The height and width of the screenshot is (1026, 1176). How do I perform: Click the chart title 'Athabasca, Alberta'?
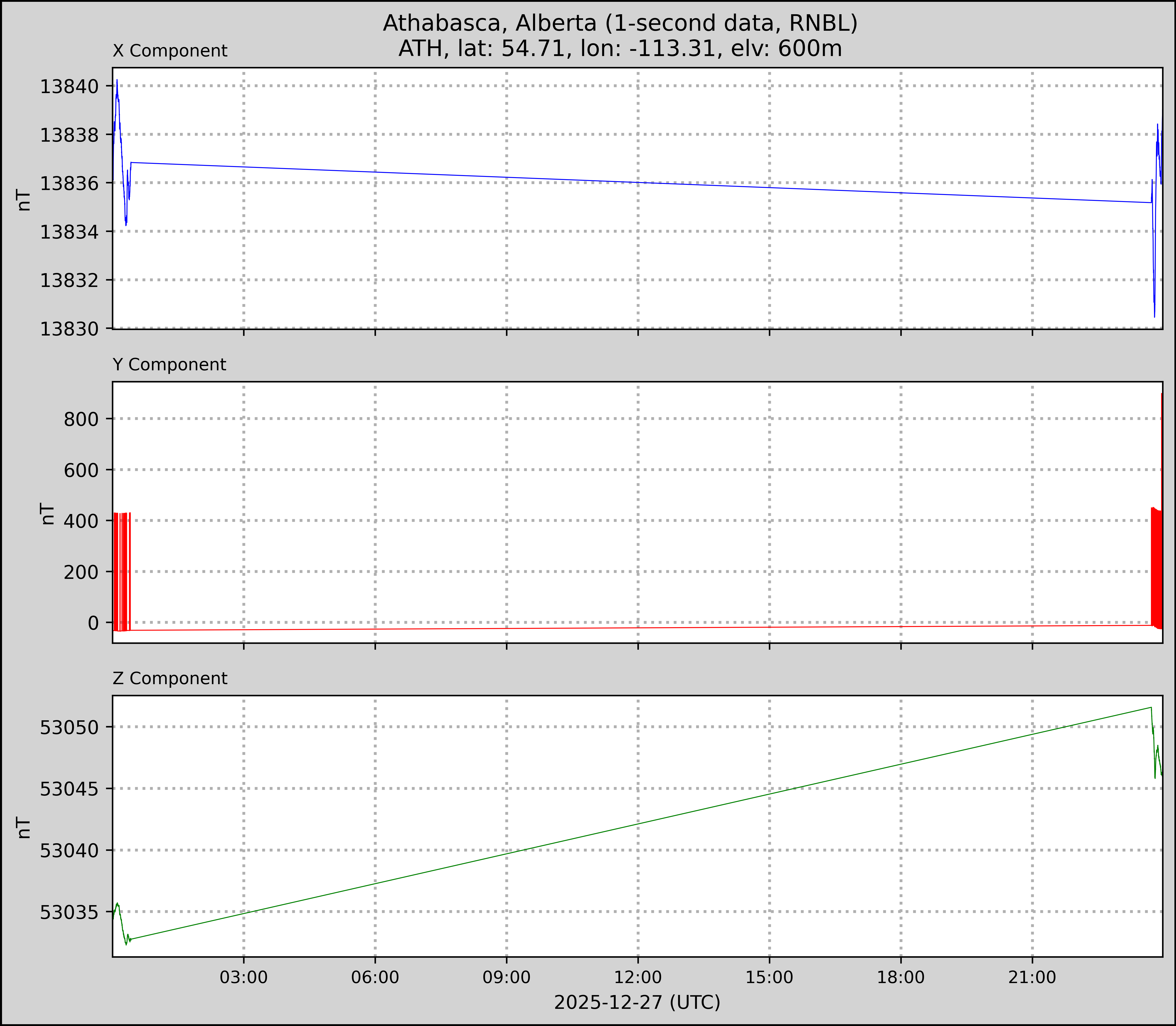[620, 23]
